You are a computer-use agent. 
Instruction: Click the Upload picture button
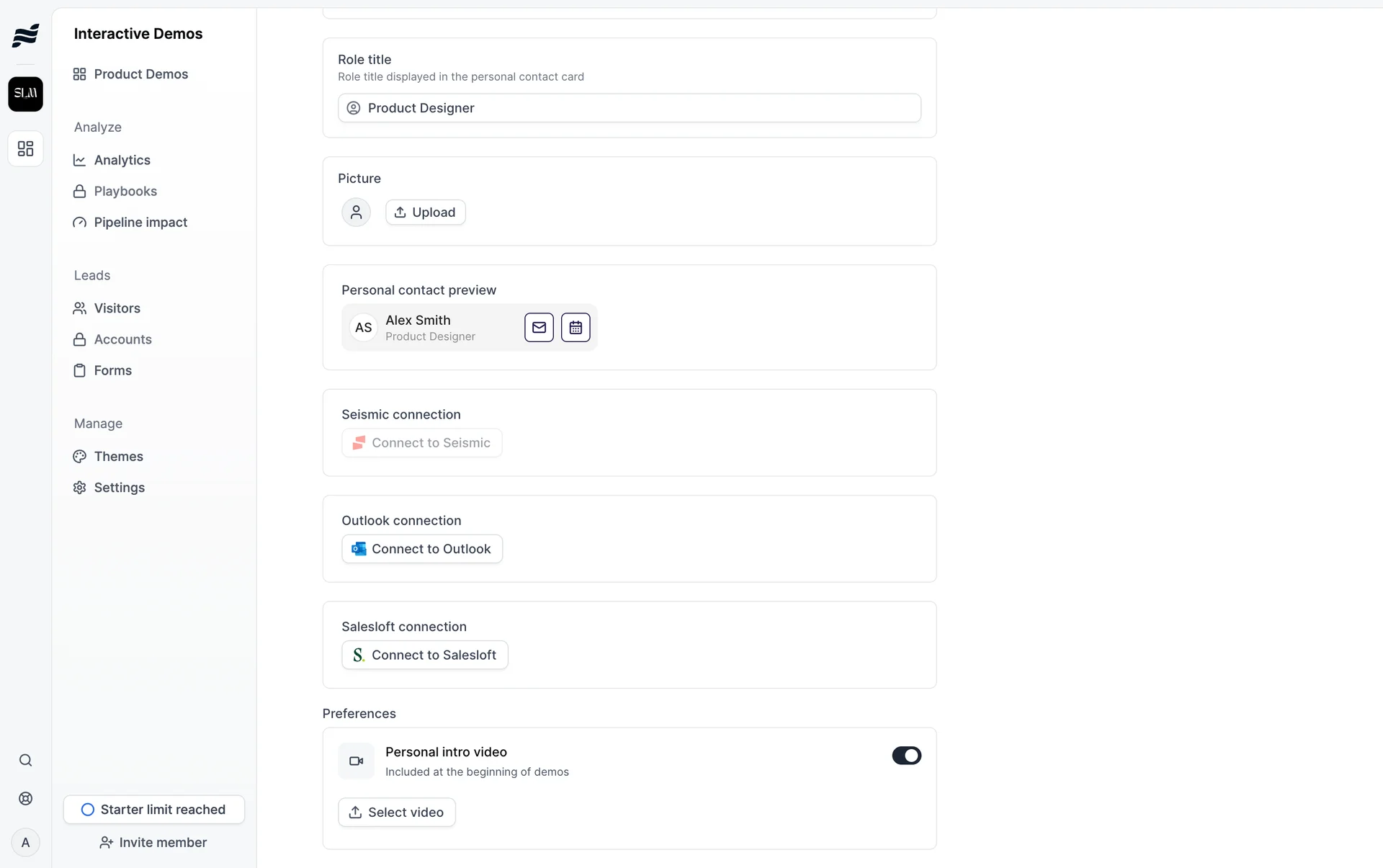coord(425,212)
